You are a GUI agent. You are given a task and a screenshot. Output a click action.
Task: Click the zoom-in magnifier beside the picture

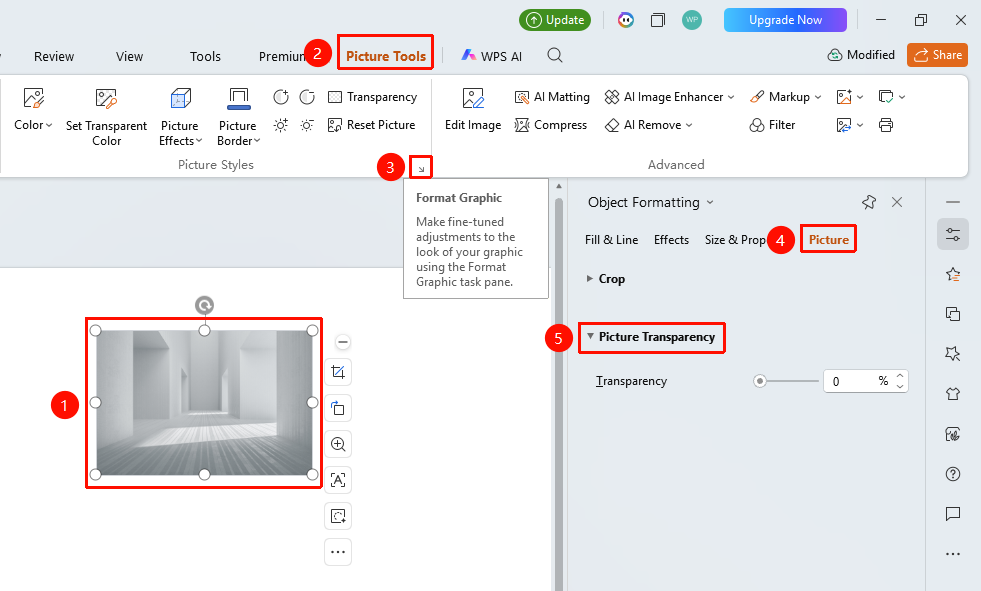[338, 444]
